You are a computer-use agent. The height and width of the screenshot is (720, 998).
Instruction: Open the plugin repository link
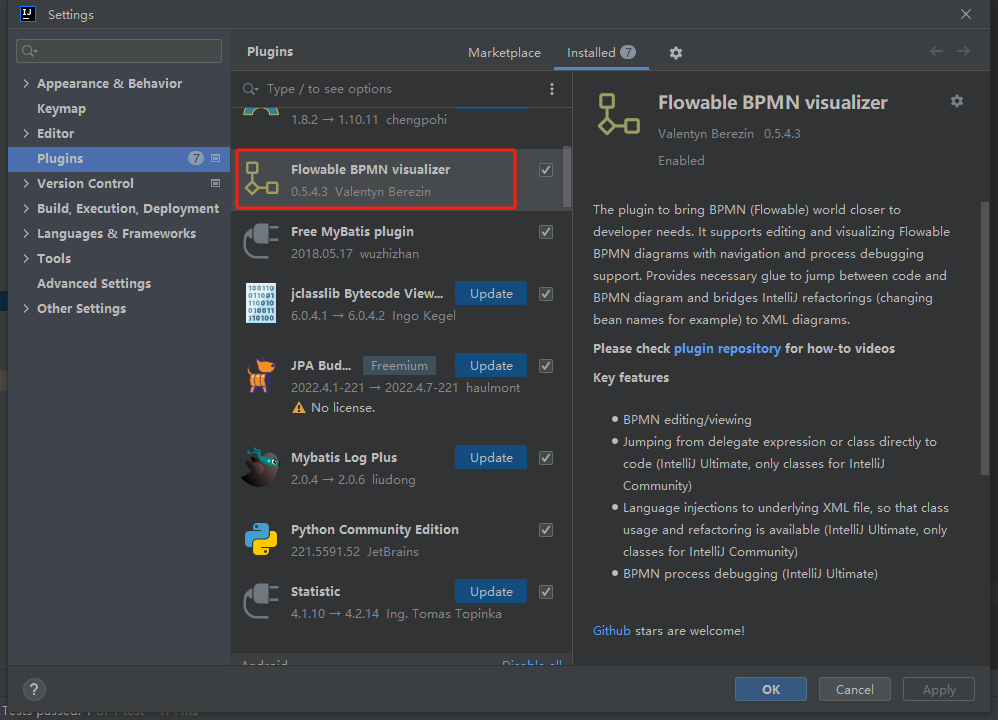point(727,348)
